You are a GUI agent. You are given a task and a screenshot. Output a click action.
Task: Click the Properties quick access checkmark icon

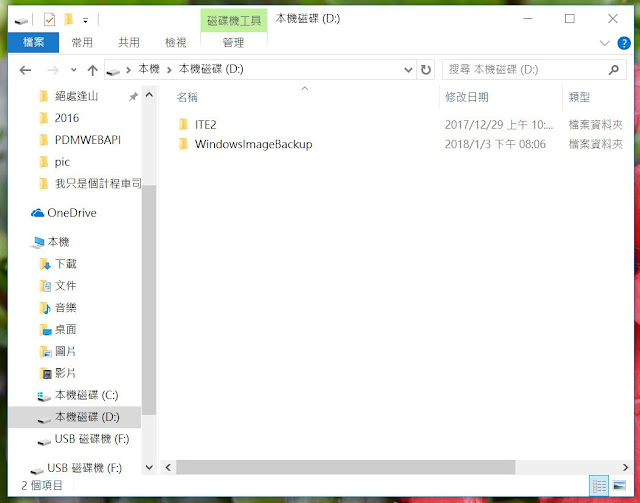(x=49, y=19)
